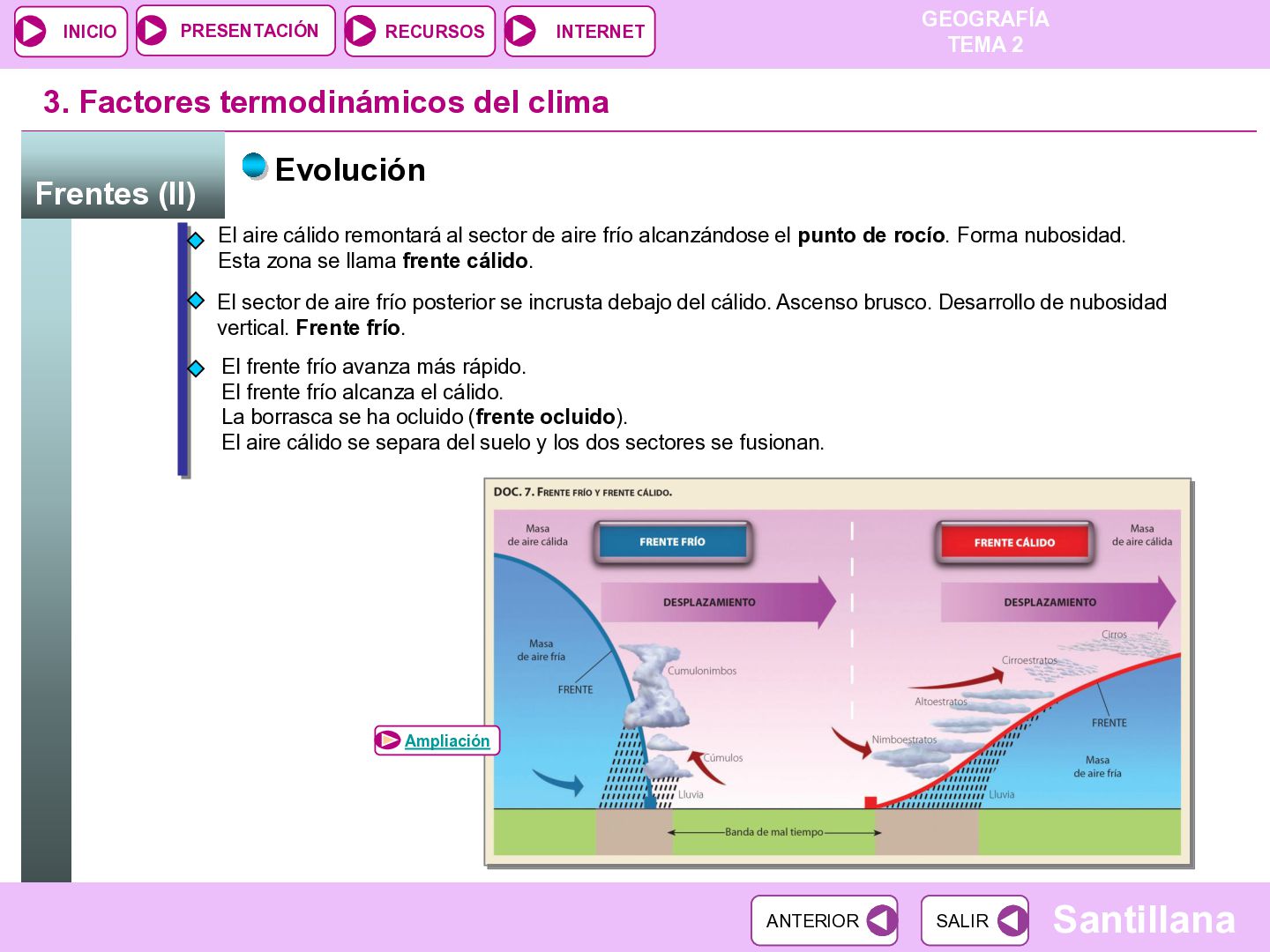Click the blue Evolución bullet sphere

(255, 166)
